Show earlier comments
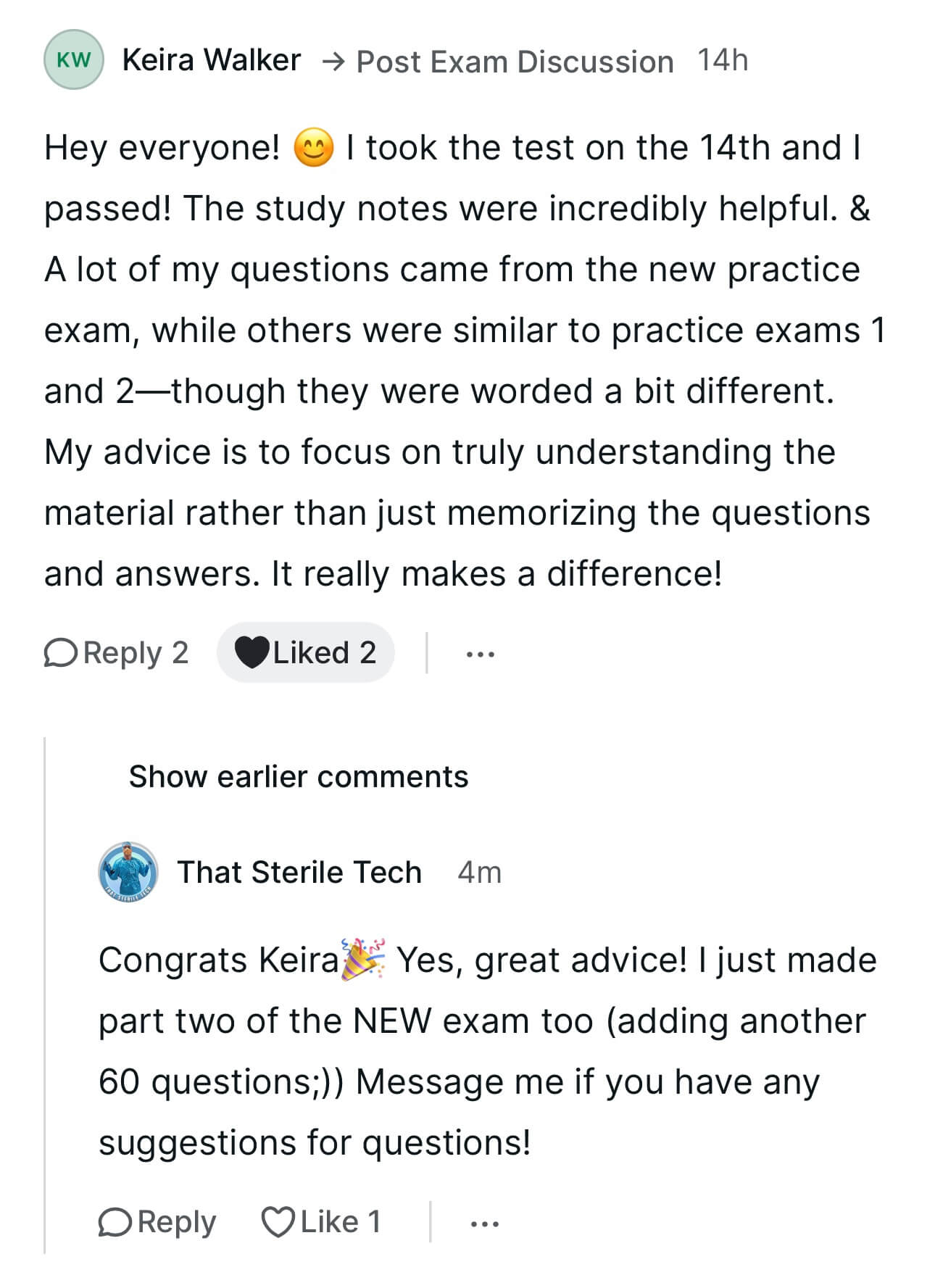The height and width of the screenshot is (1288, 935). (298, 776)
